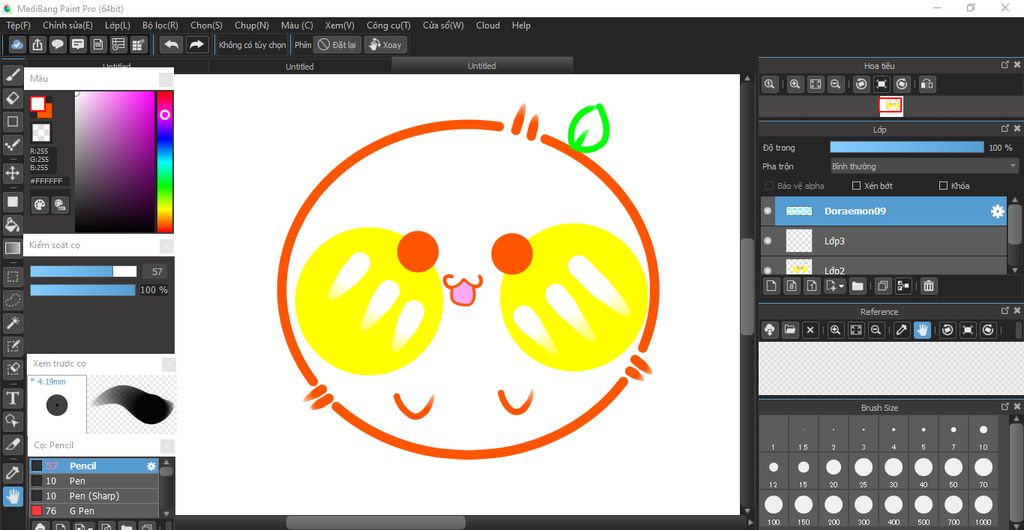
Task: Enable the Khóa checkbox
Action: click(943, 186)
